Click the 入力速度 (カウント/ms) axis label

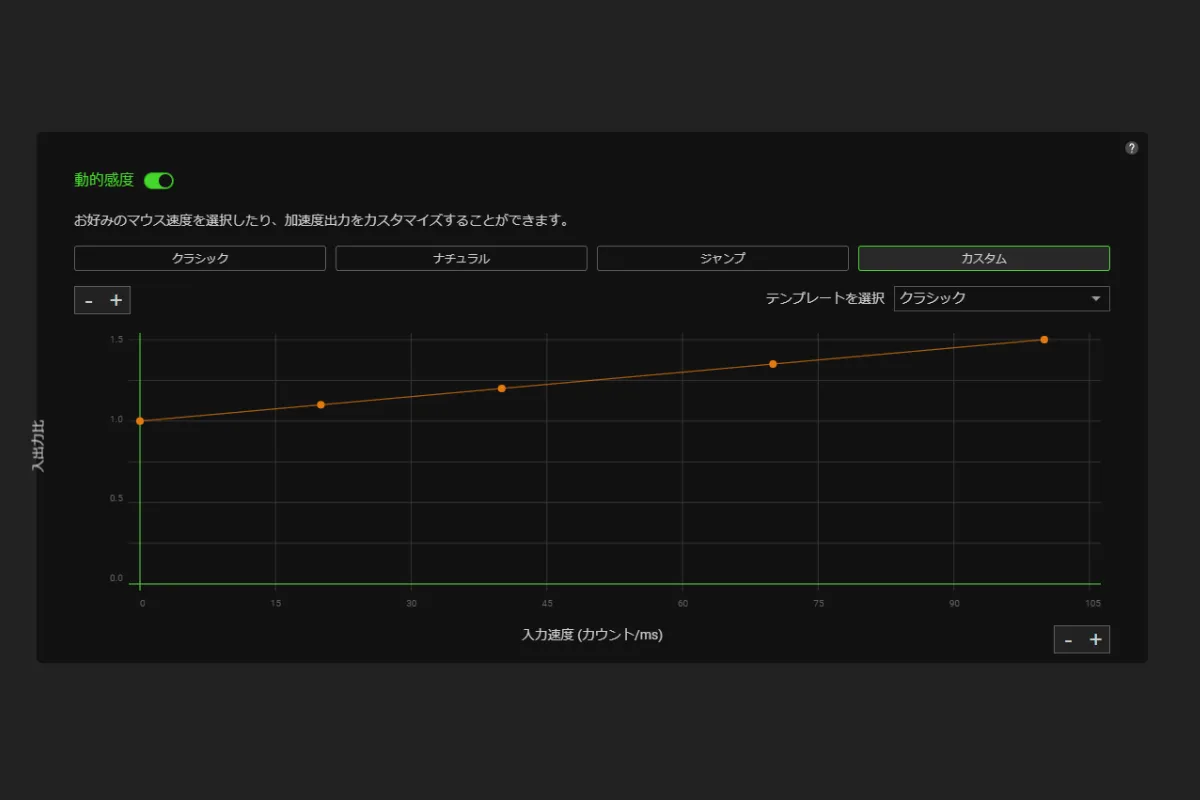click(x=592, y=635)
